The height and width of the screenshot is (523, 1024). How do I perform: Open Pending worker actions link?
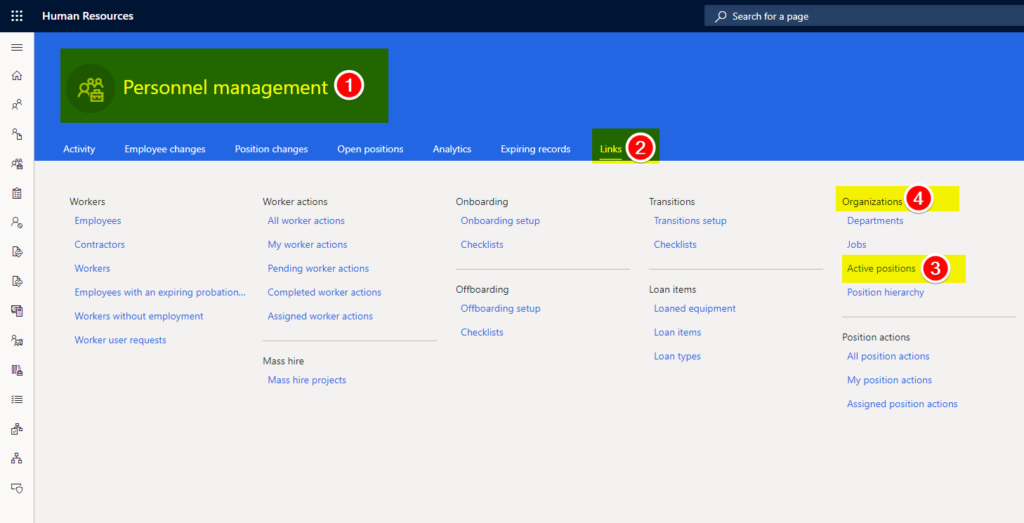318,268
